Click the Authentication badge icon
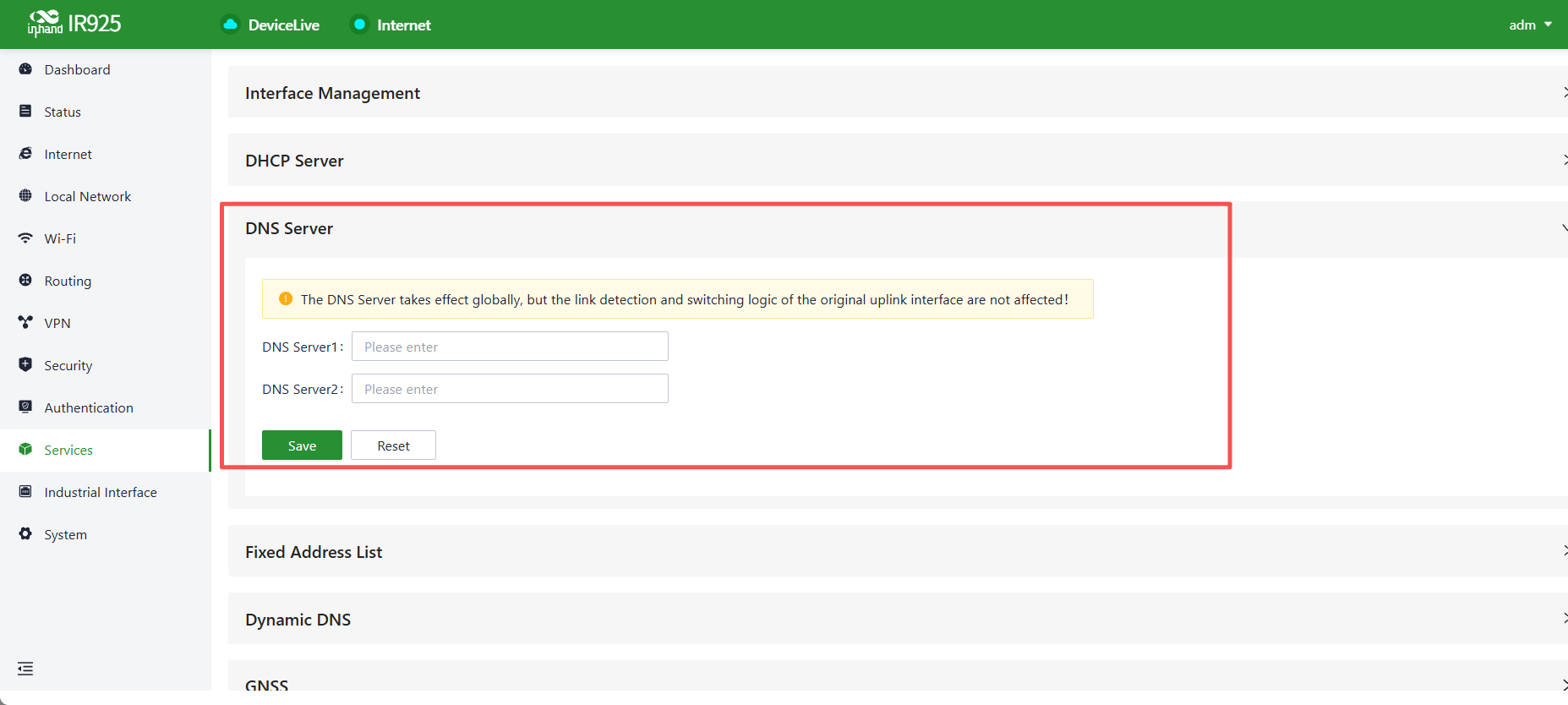 pyautogui.click(x=25, y=407)
